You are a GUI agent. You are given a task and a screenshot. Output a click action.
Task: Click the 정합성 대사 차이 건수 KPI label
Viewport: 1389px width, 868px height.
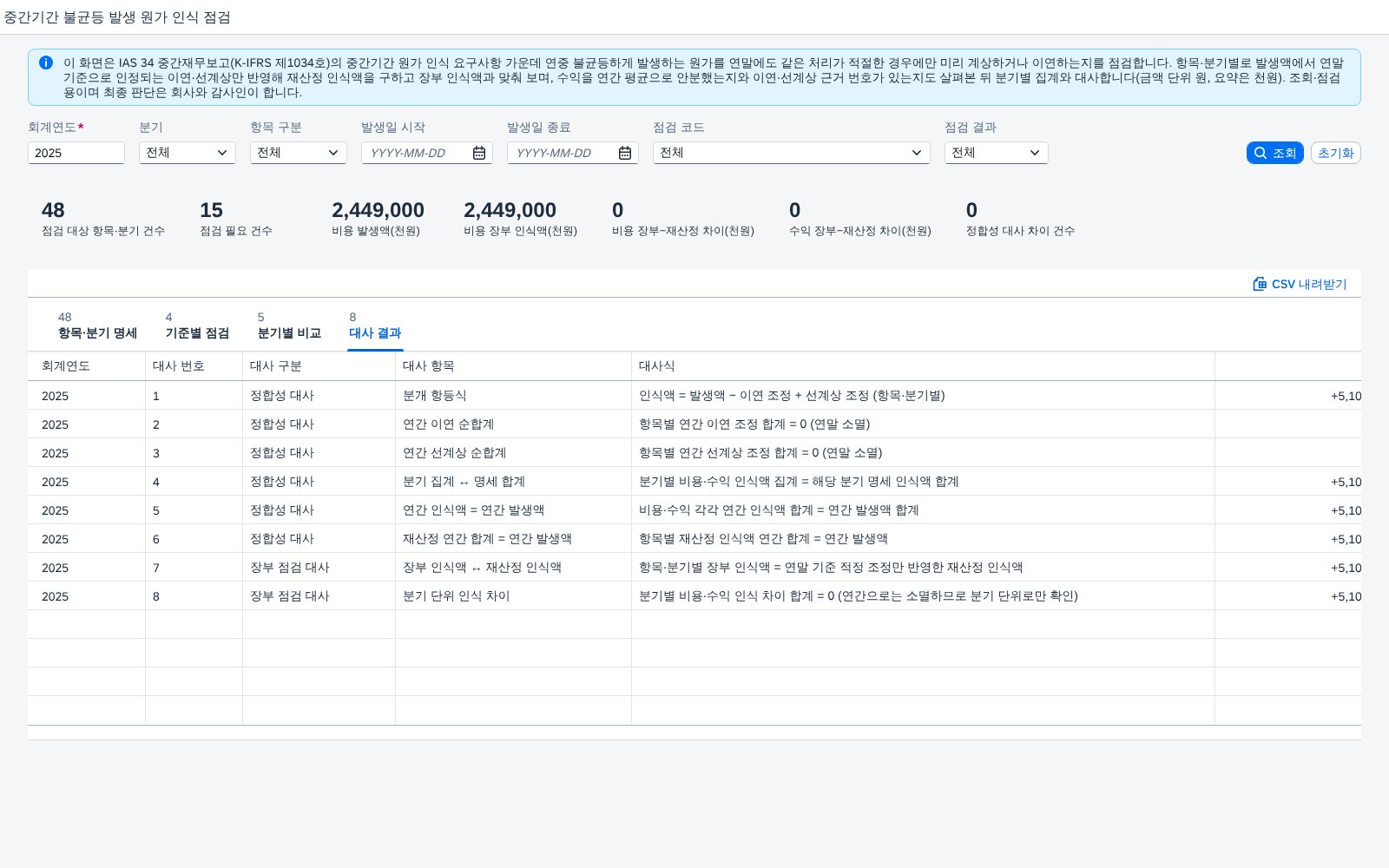tap(1020, 231)
